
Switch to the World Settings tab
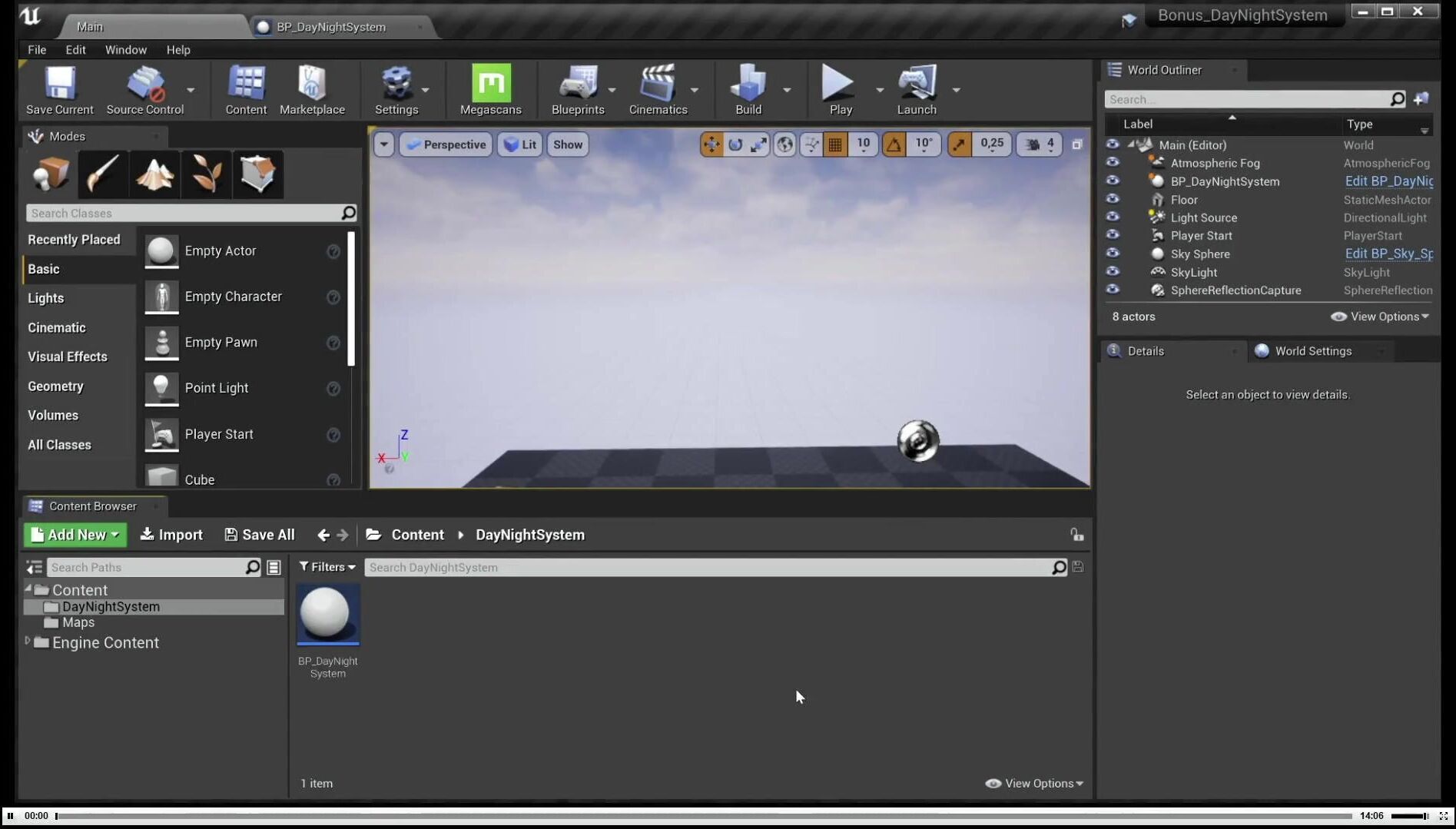point(1313,351)
